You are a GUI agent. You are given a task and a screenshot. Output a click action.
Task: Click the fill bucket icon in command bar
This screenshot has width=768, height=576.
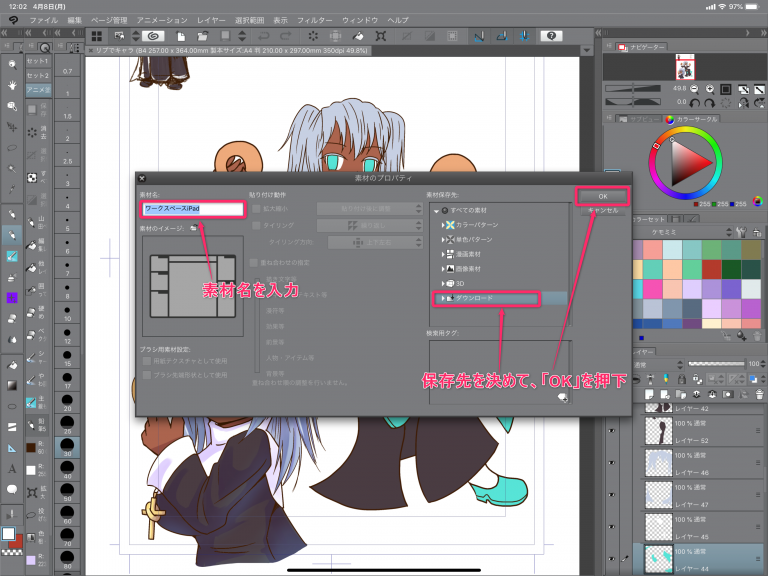pyautogui.click(x=358, y=36)
